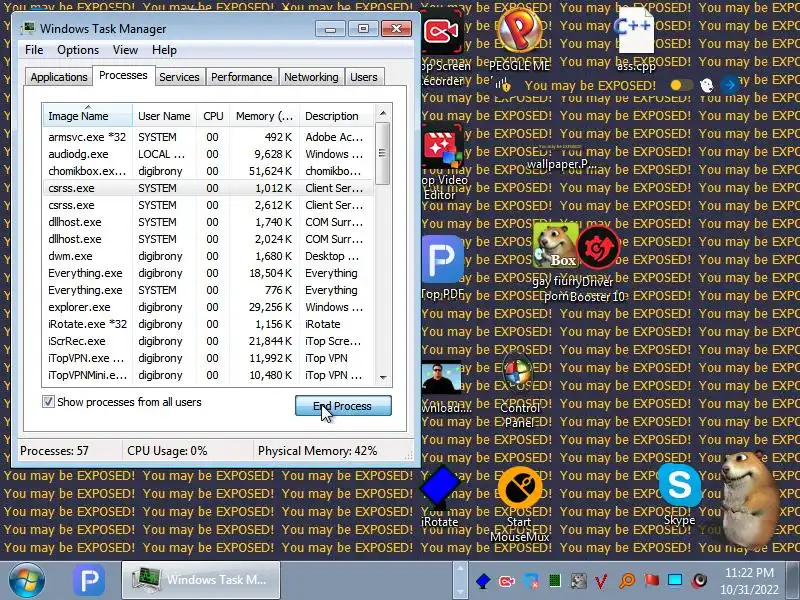The width and height of the screenshot is (800, 600).
Task: Open the red flag Action Center tray icon
Action: point(651,581)
